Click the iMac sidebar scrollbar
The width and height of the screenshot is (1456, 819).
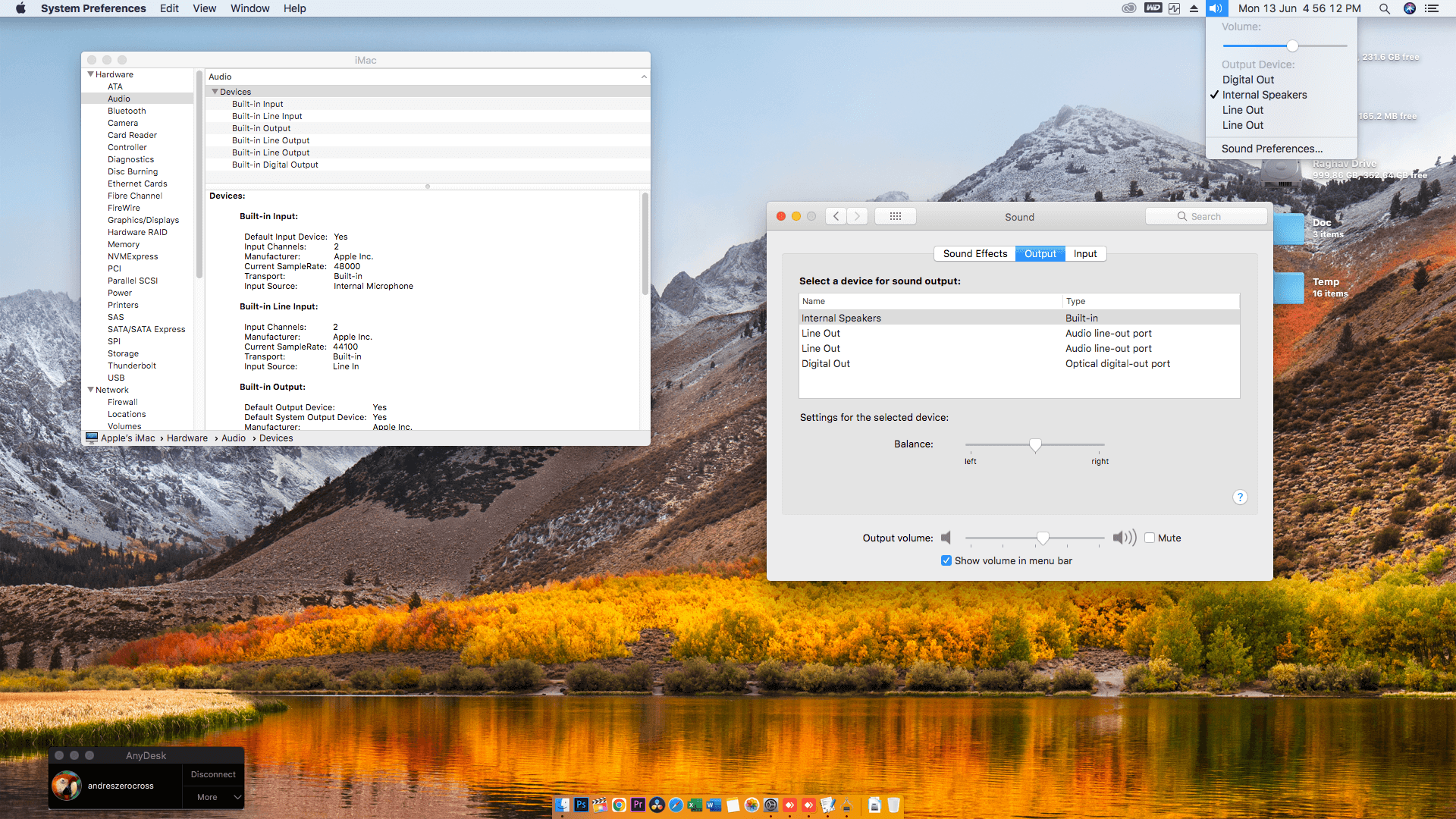199,174
